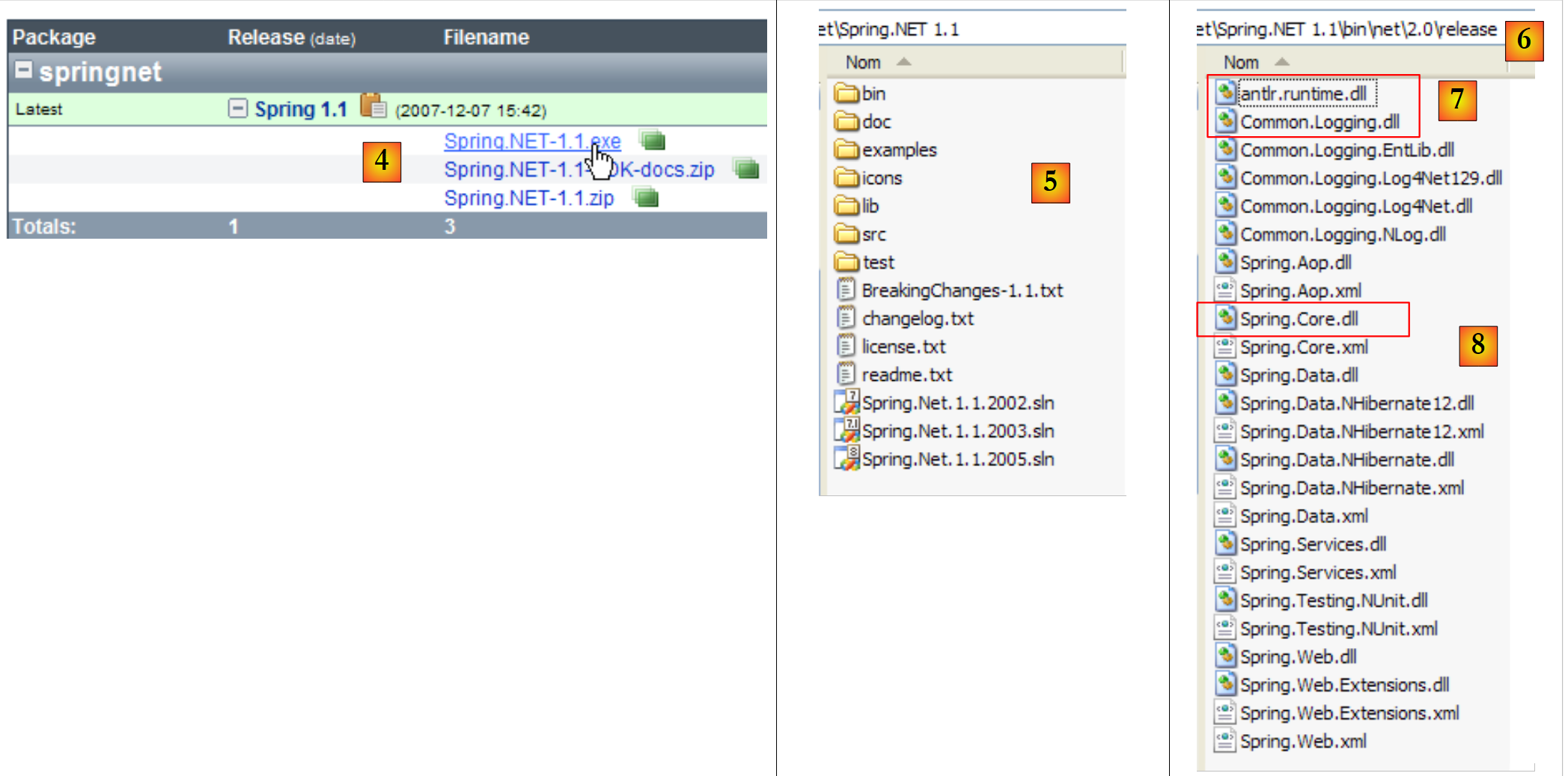Click the Filename column header
This screenshot has width=1568, height=776.
pyautogui.click(x=486, y=37)
